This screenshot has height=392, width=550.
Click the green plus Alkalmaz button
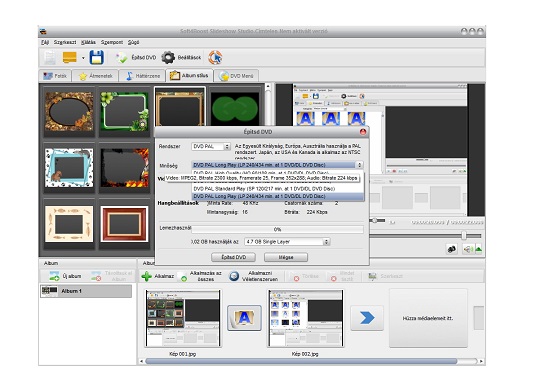tap(157, 276)
